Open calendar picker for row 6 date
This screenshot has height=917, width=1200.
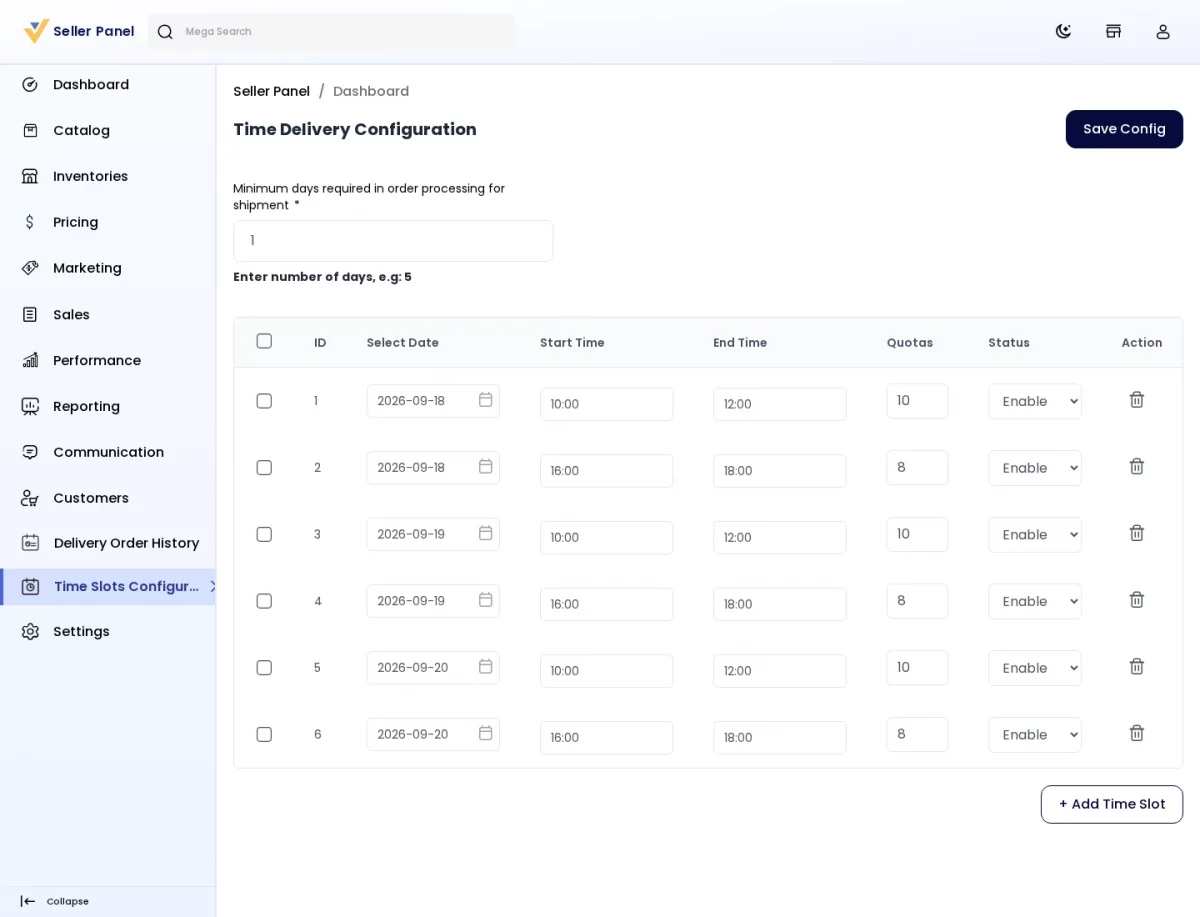pos(485,733)
